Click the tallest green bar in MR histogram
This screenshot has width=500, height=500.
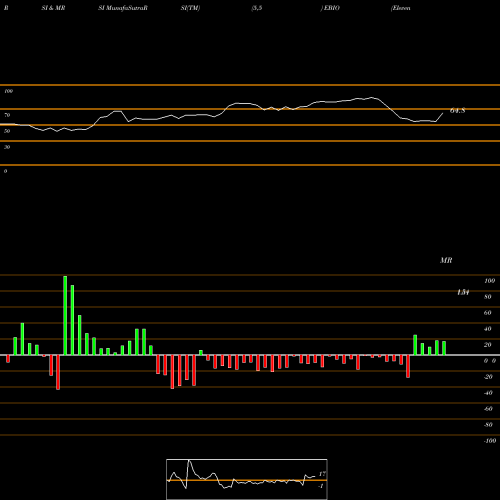pos(65,315)
